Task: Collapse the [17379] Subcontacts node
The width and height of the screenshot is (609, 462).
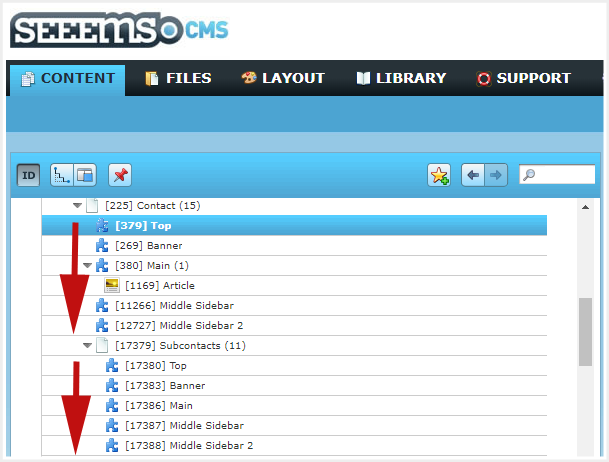Action: pyautogui.click(x=87, y=345)
